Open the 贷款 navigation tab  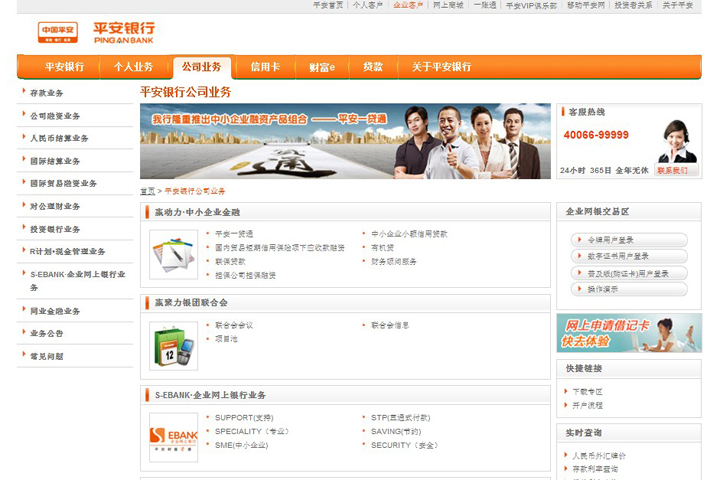[373, 67]
